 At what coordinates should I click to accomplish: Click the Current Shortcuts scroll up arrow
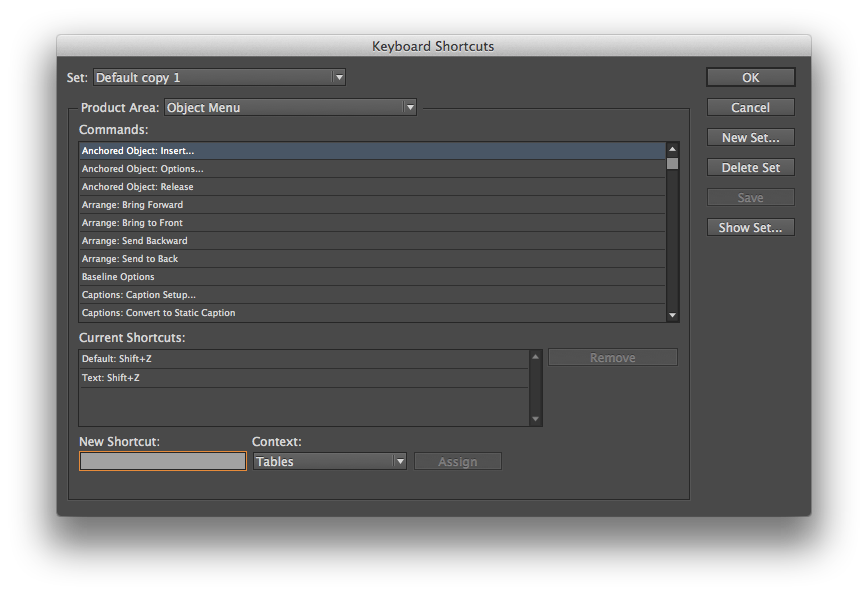pyautogui.click(x=535, y=356)
